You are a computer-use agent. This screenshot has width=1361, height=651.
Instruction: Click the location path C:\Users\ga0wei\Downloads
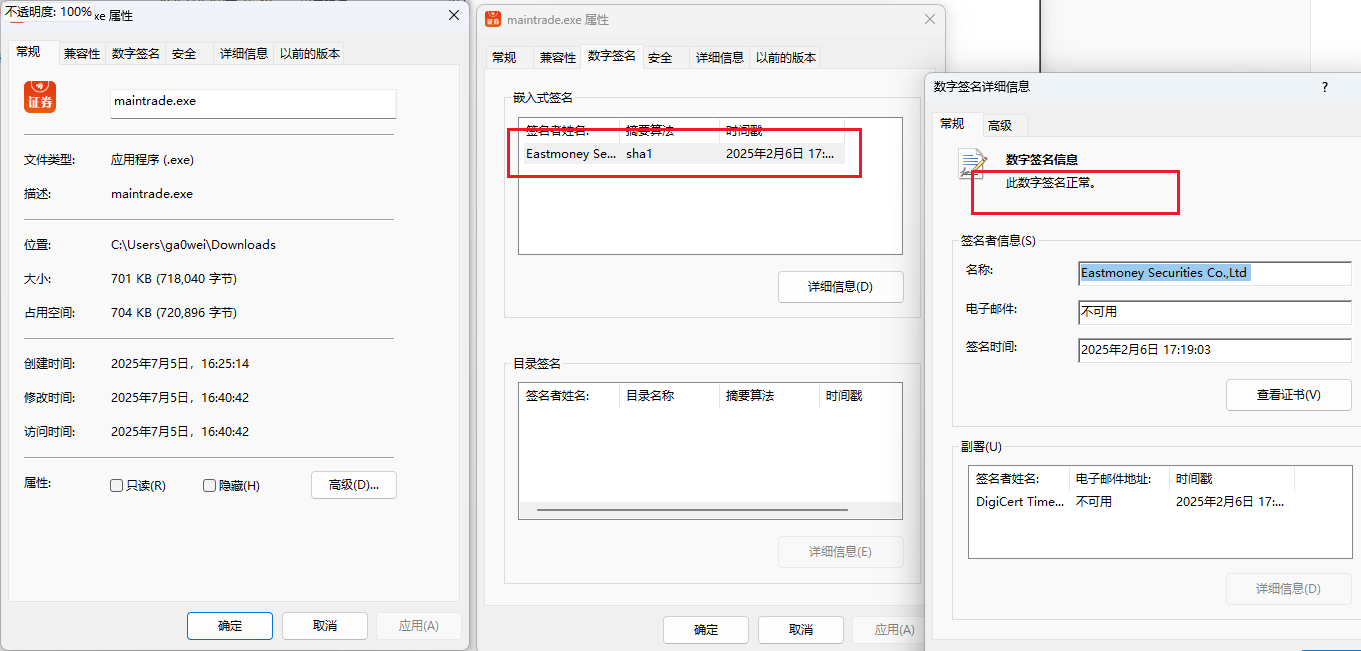(x=193, y=245)
